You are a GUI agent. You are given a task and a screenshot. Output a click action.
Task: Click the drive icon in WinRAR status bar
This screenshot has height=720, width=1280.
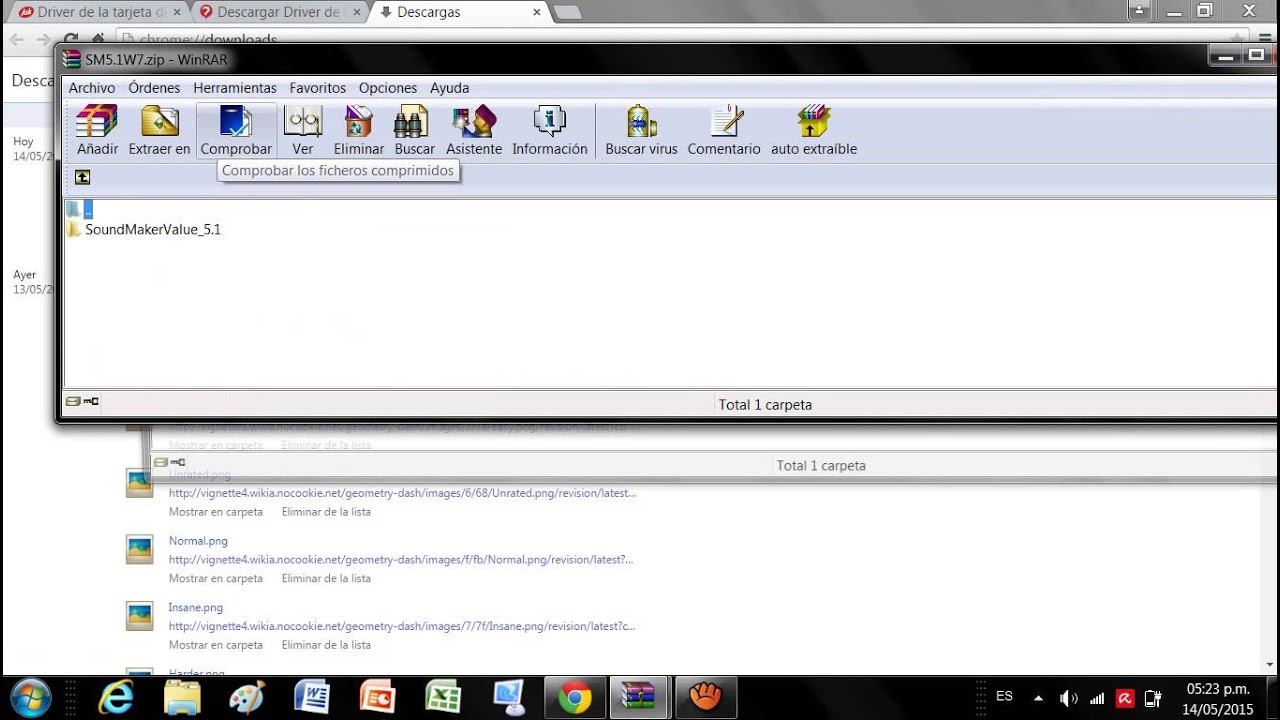tap(72, 401)
